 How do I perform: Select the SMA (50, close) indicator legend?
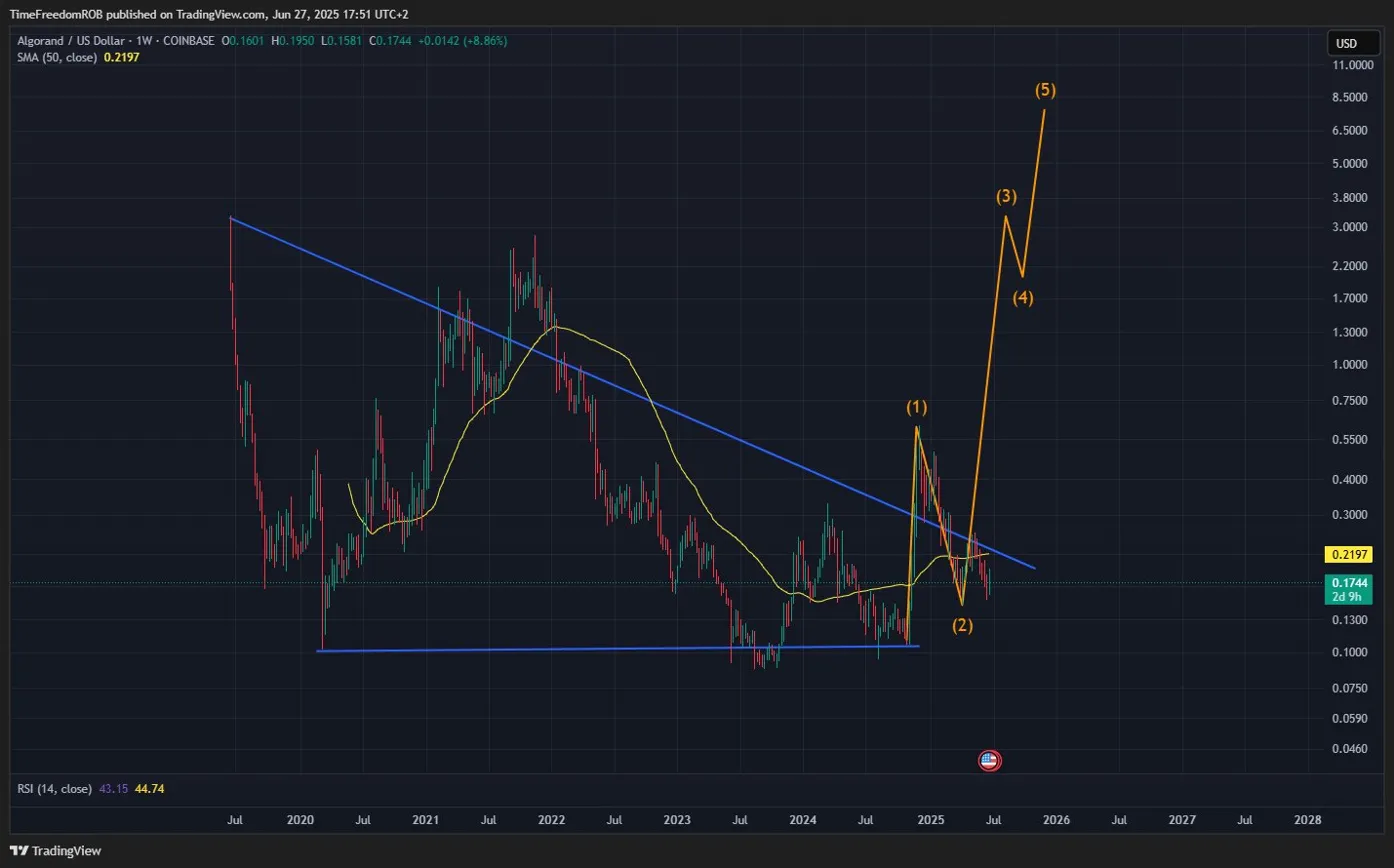(57, 58)
